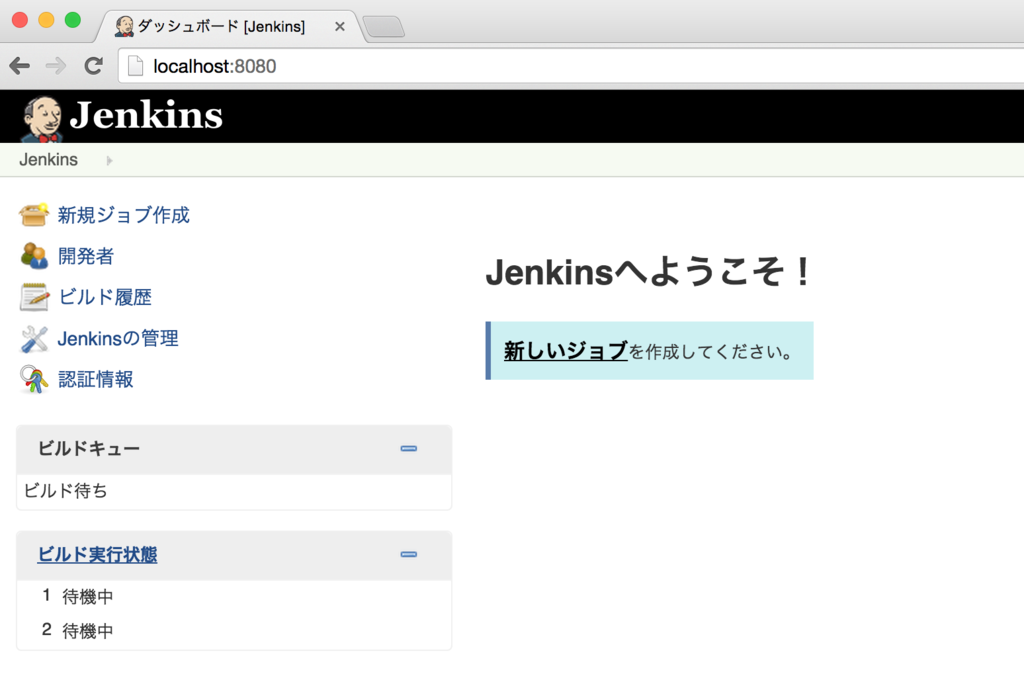Screen dimensions: 1024x688
Task: Click the build history notepad icon
Action: (34, 297)
